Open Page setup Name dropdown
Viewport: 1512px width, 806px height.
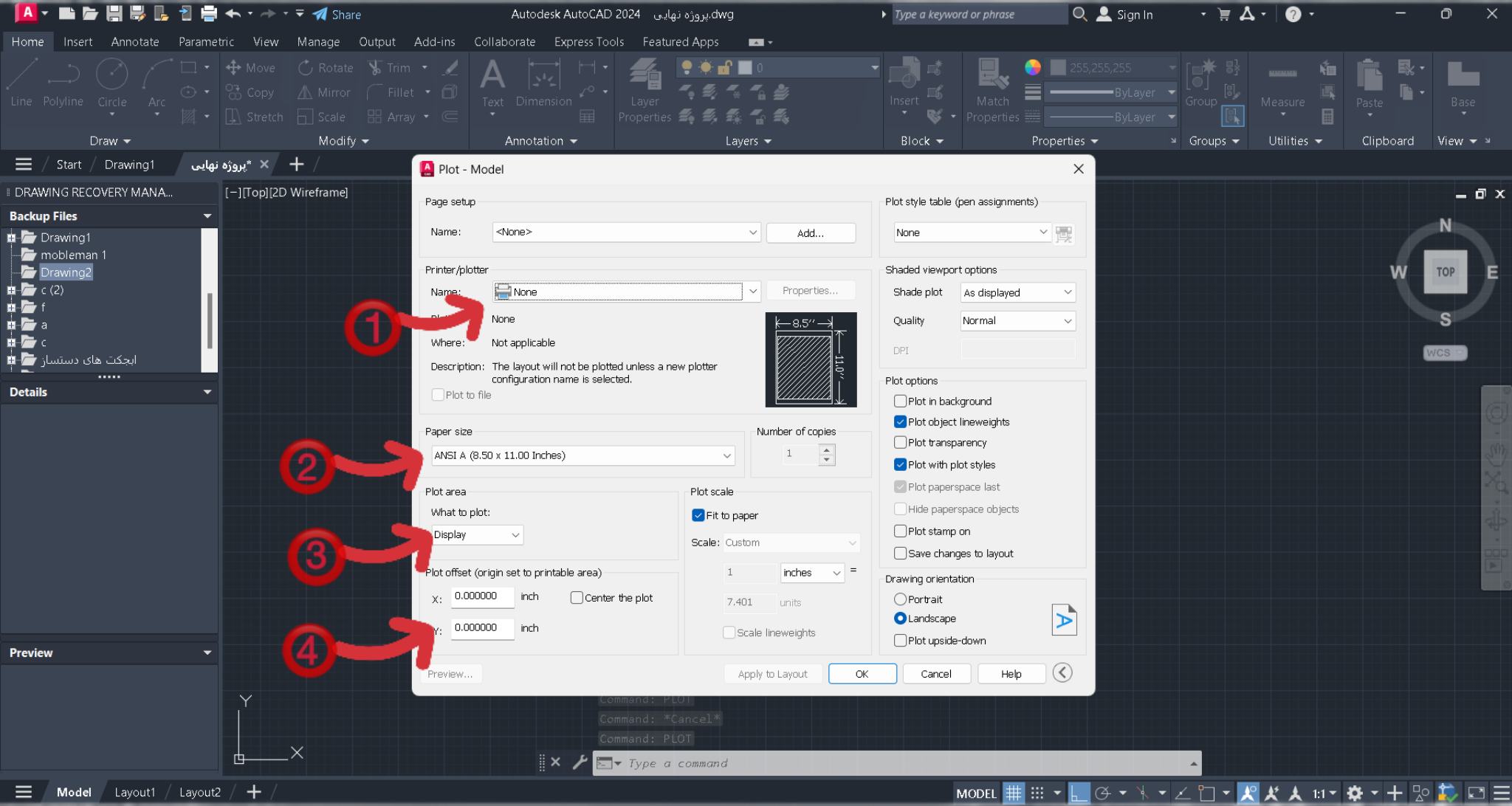click(626, 232)
